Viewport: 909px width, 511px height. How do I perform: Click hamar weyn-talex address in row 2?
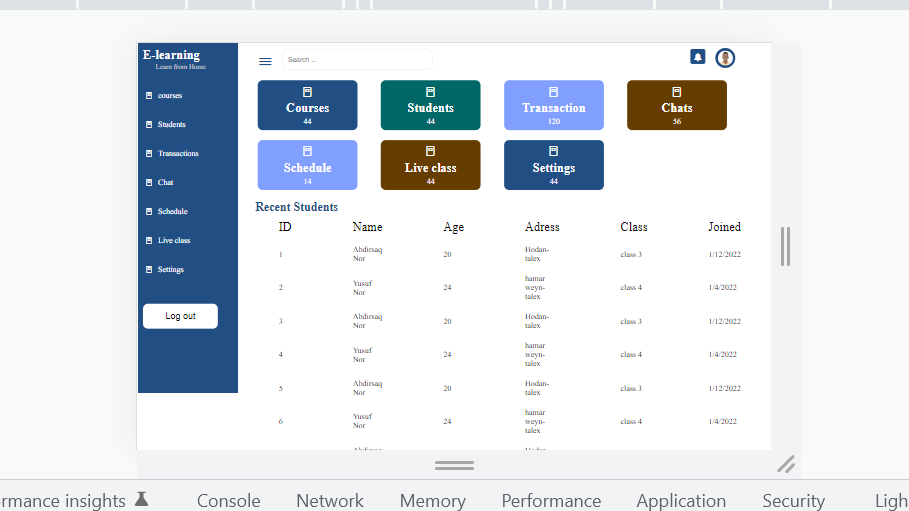coord(535,288)
